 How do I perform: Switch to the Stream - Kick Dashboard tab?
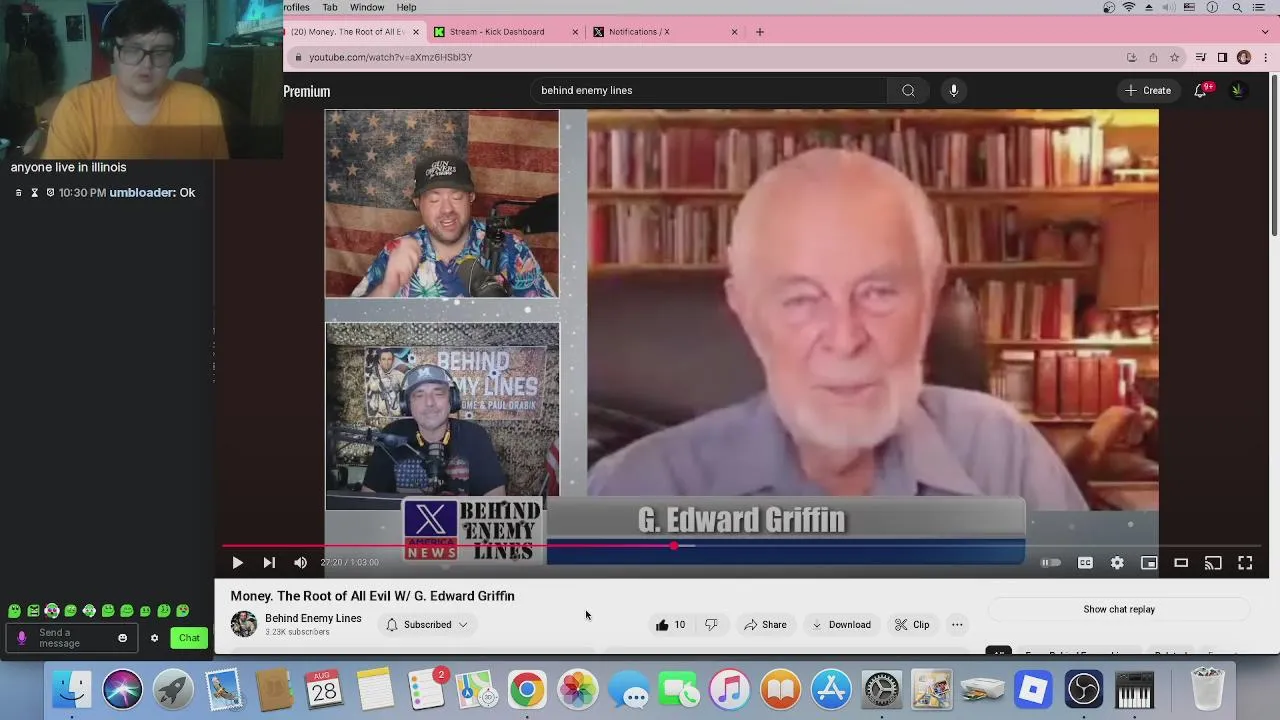pos(506,32)
